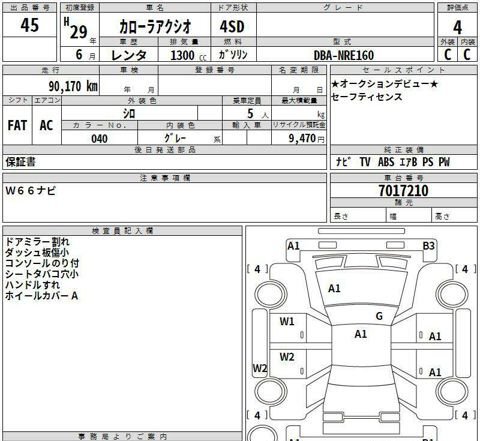Click the AC air conditioner value
Viewport: 480px width, 441px height.
pyautogui.click(x=46, y=126)
